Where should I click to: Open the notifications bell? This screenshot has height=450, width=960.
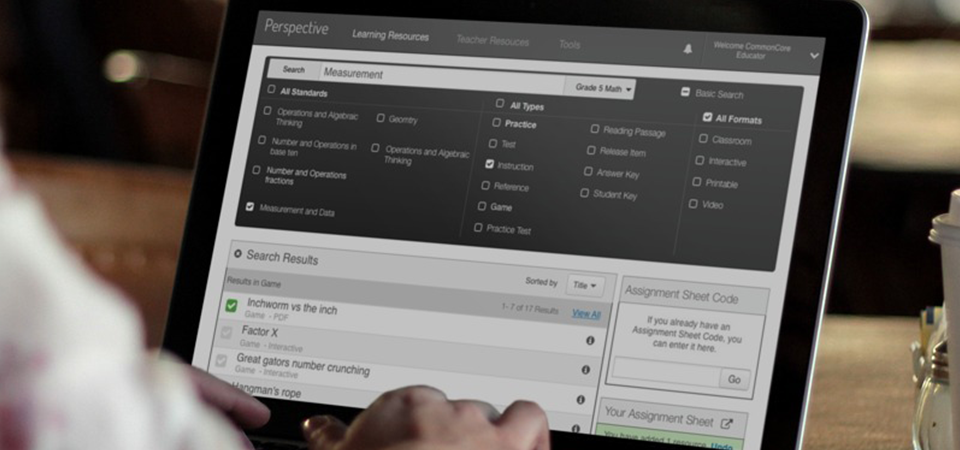[688, 50]
